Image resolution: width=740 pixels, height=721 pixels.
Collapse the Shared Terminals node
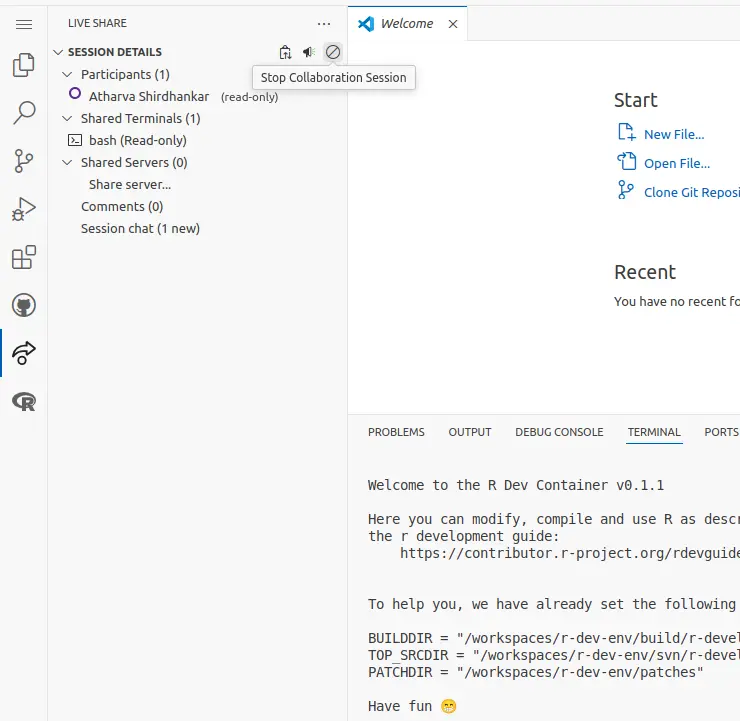68,119
